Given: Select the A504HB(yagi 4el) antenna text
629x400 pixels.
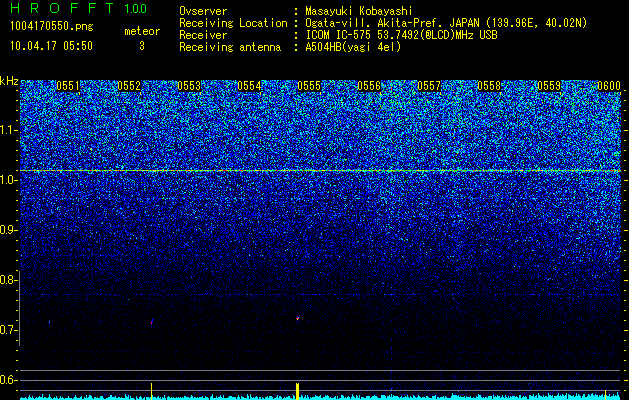Looking at the screenshot, I should coord(353,47).
